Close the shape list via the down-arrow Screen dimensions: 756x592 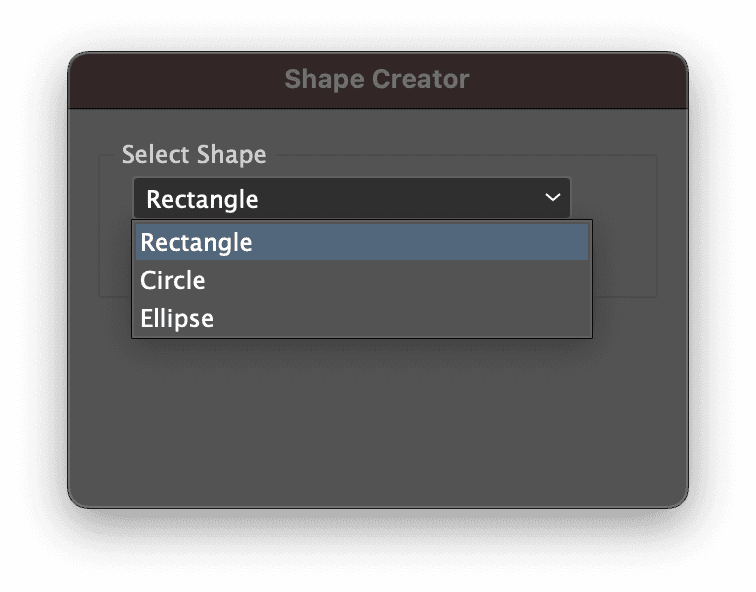(x=553, y=197)
